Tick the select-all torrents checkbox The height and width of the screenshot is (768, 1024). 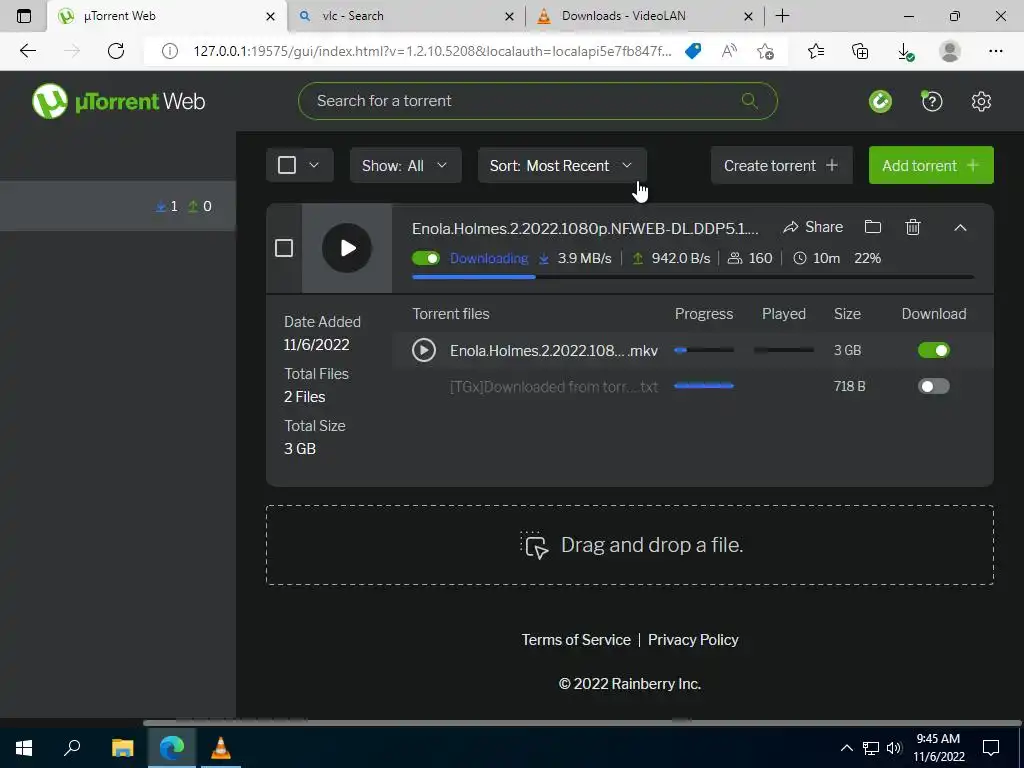(x=287, y=165)
